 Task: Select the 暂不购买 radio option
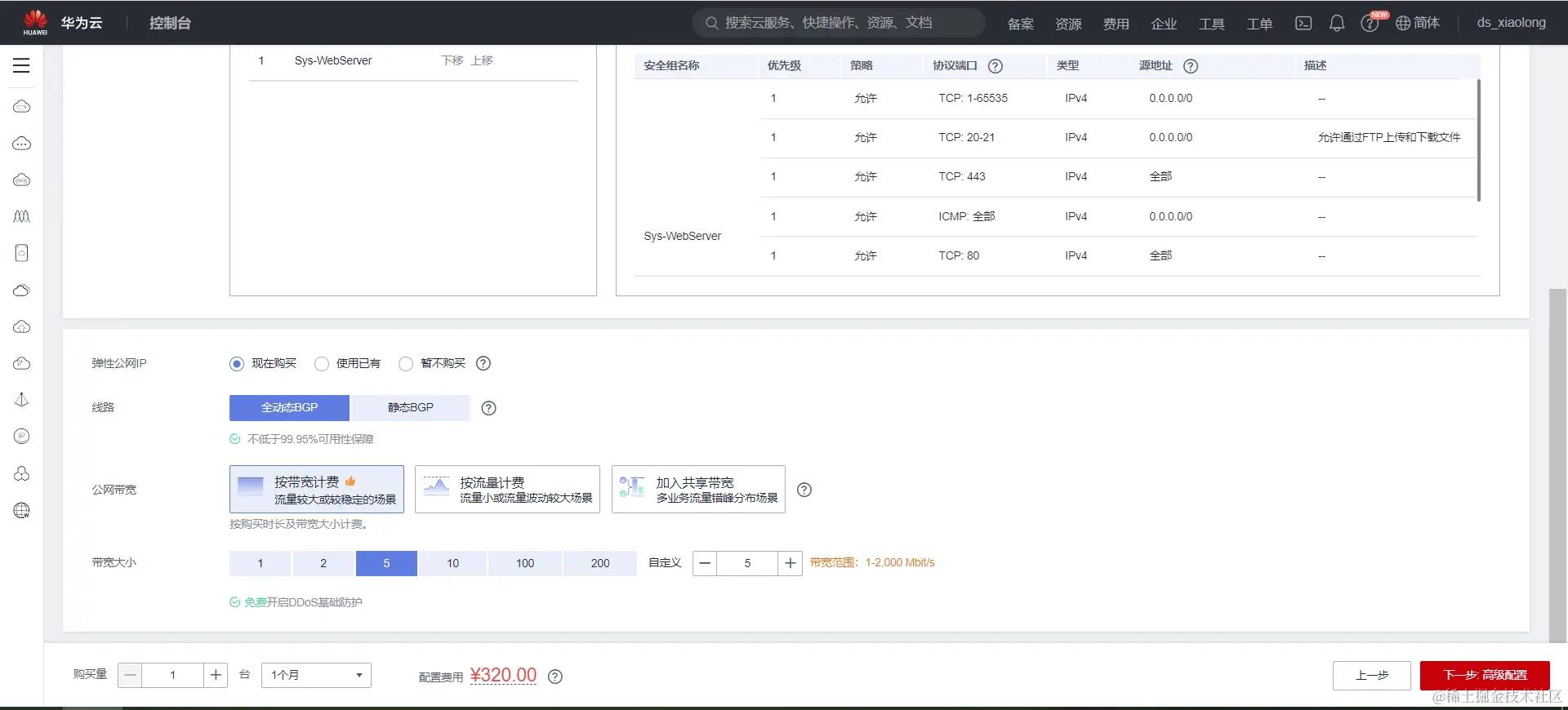coord(406,364)
